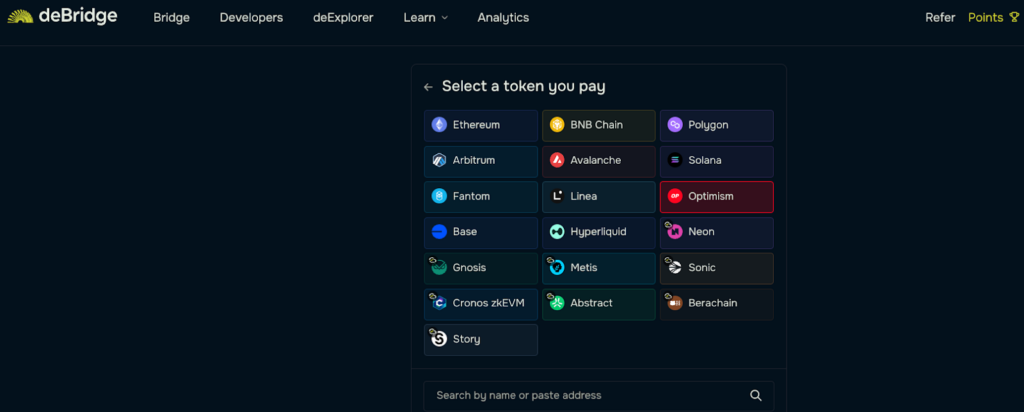Viewport: 1024px width, 412px height.
Task: Click the 'Select a token you pay' heading
Action: tap(524, 86)
